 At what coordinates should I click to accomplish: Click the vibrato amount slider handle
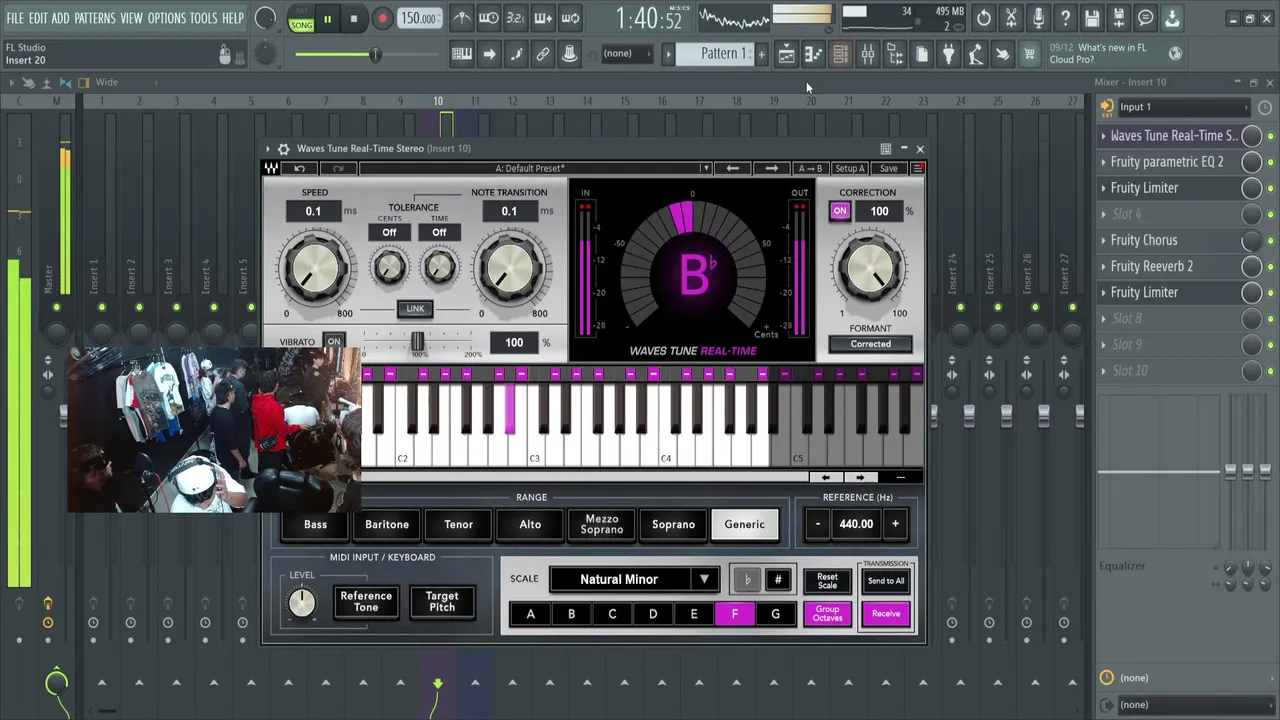tap(418, 341)
